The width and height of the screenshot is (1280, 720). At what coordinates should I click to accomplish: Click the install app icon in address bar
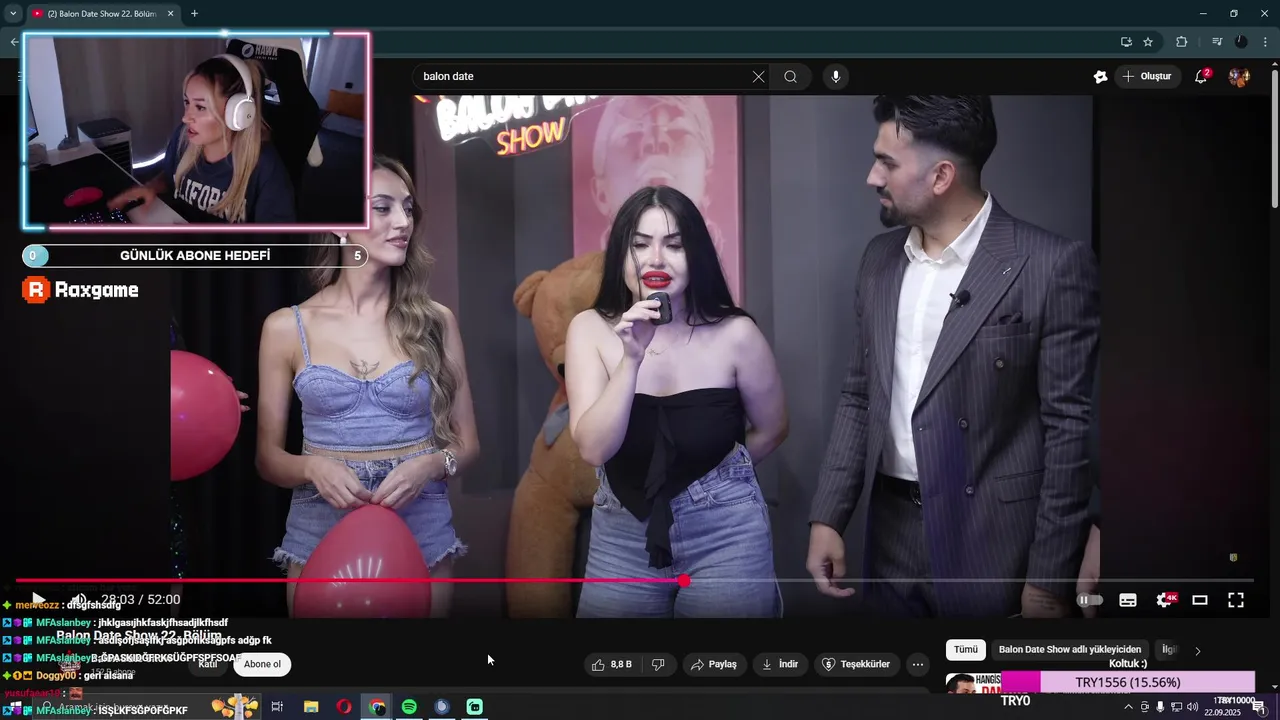coord(1126,42)
